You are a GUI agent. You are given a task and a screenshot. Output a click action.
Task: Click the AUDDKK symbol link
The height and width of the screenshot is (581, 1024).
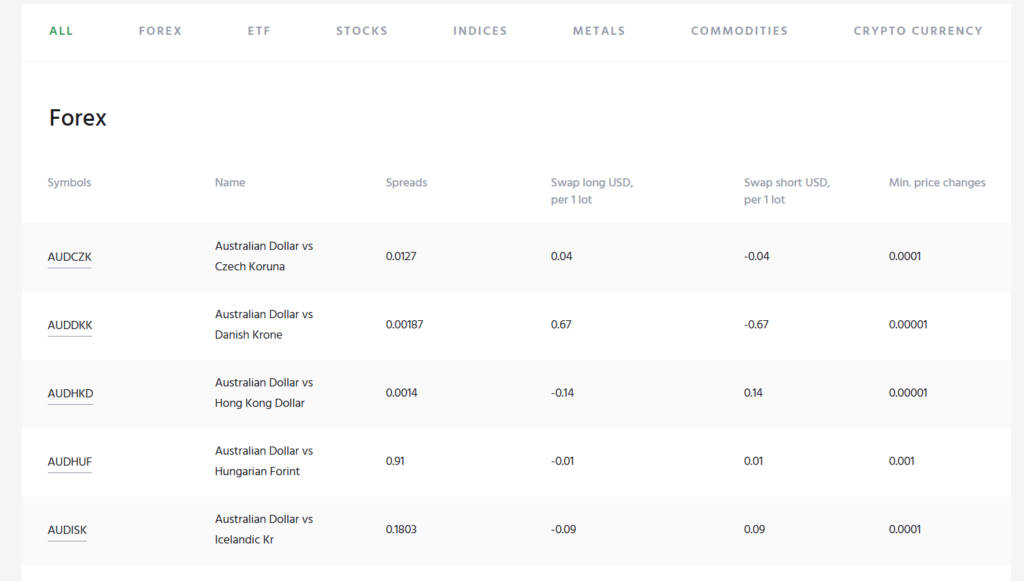click(70, 325)
